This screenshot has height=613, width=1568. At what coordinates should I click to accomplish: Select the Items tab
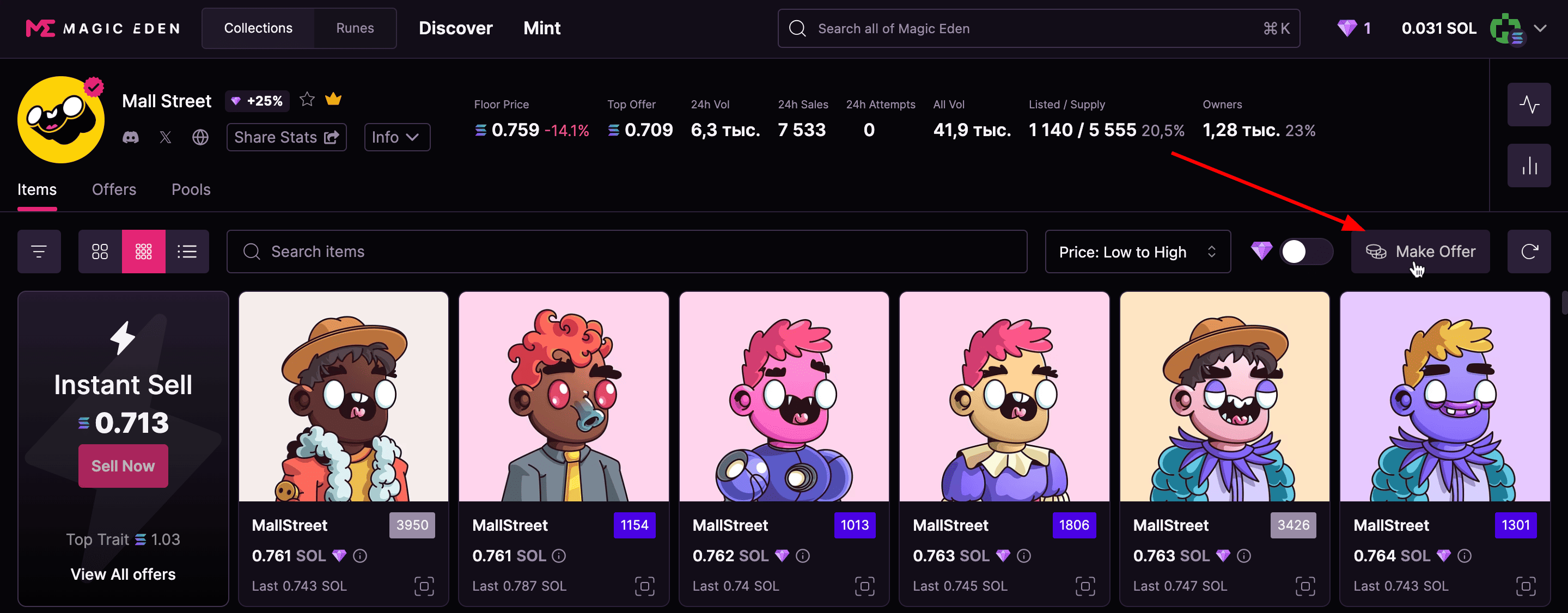tap(37, 190)
